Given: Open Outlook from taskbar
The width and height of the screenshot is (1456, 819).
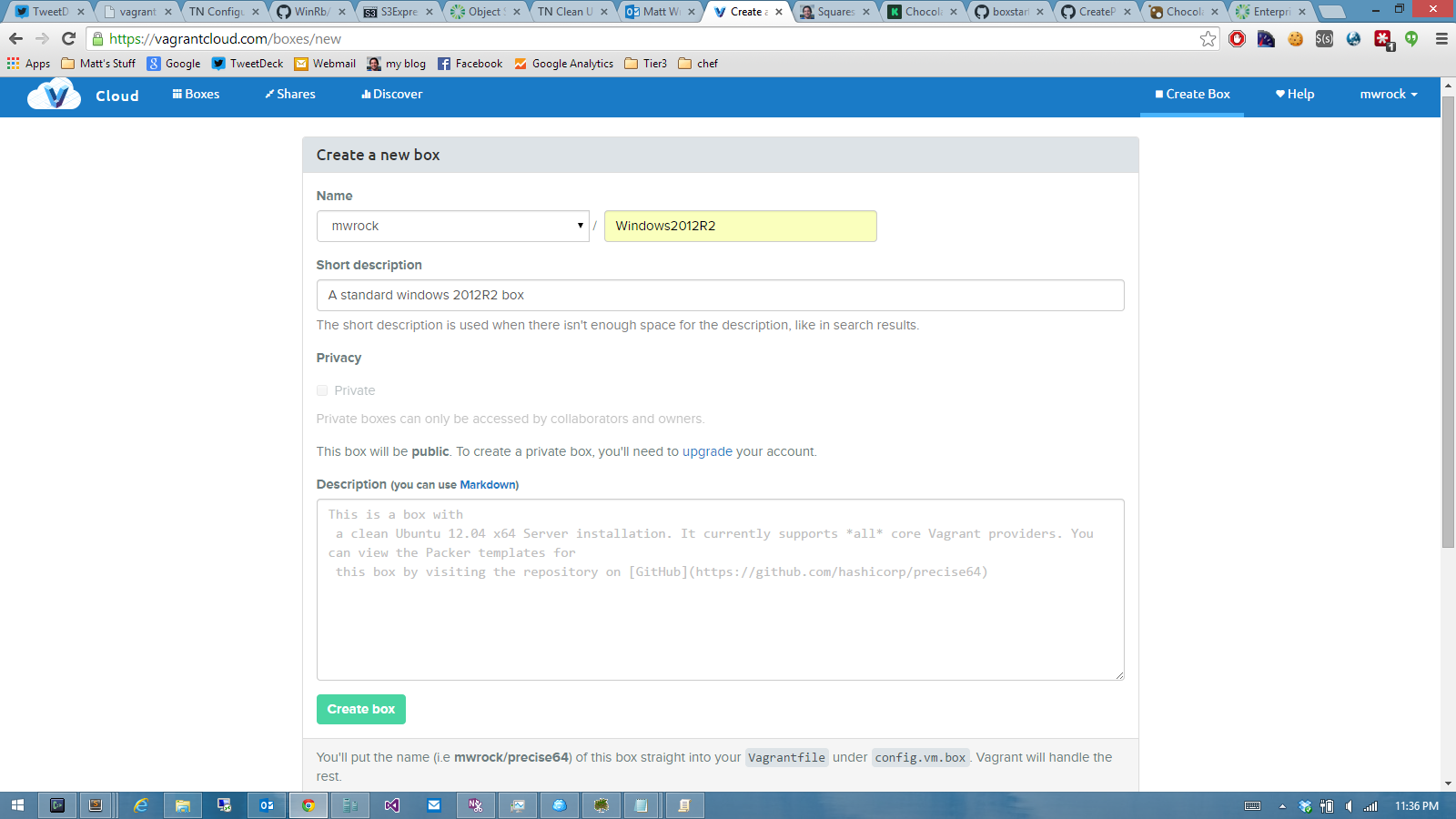Looking at the screenshot, I should 267,805.
